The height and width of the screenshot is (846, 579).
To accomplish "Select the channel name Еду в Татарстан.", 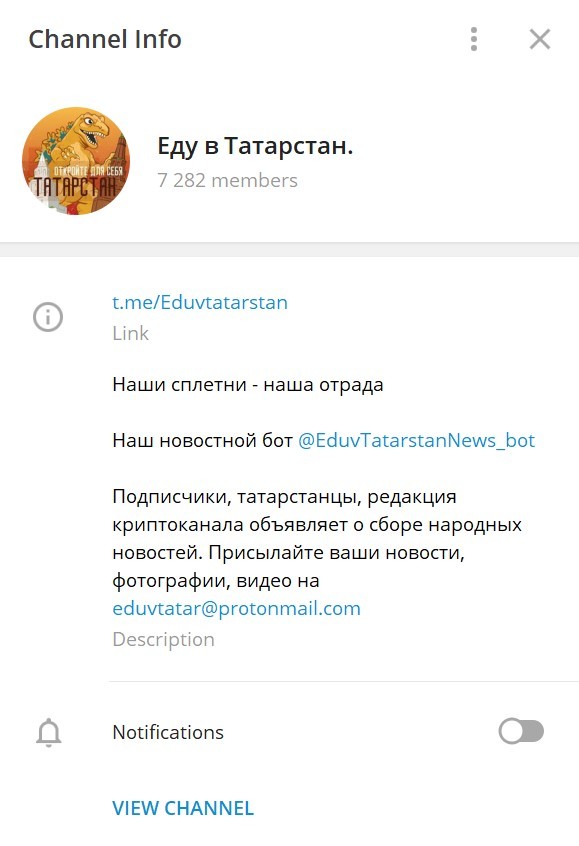I will coord(255,146).
